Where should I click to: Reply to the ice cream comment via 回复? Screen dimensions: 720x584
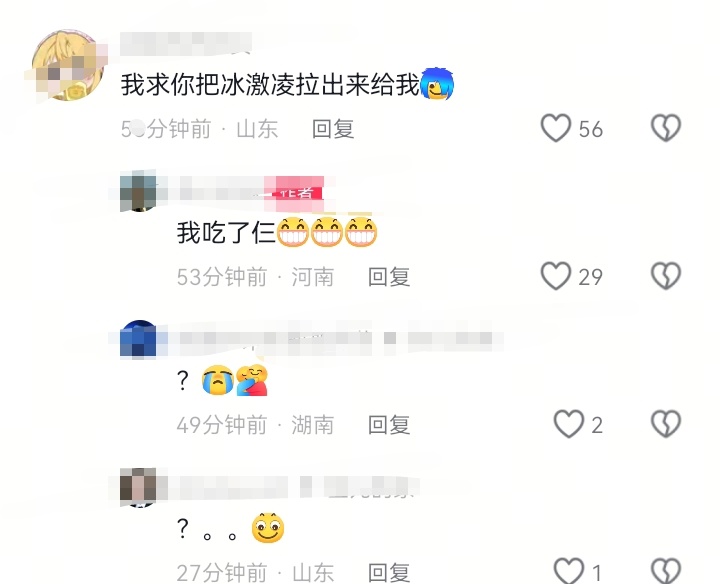[x=333, y=129]
